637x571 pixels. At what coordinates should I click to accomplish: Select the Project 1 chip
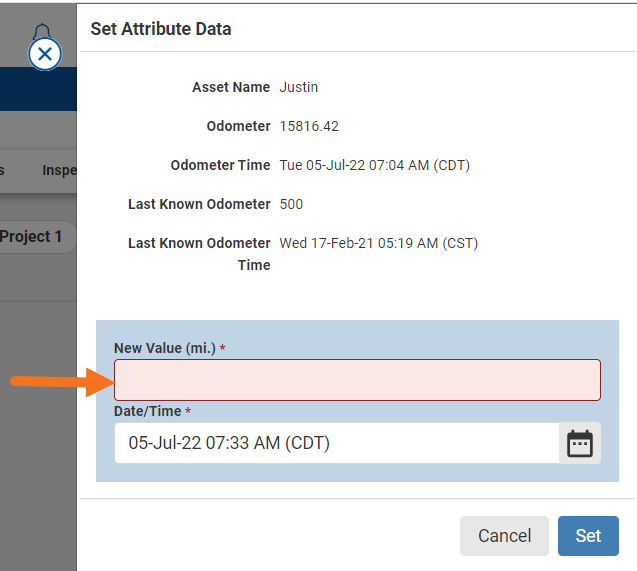click(32, 237)
